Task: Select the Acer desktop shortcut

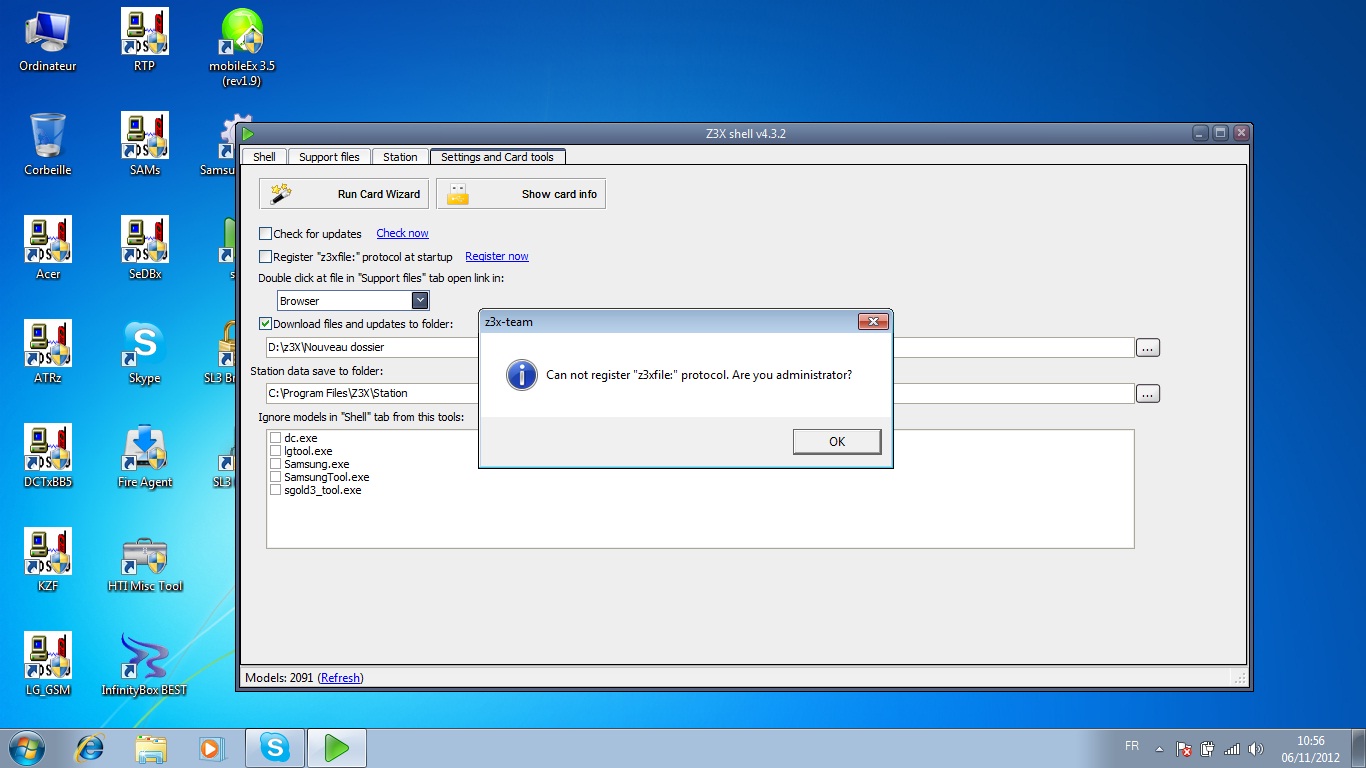Action: (47, 248)
